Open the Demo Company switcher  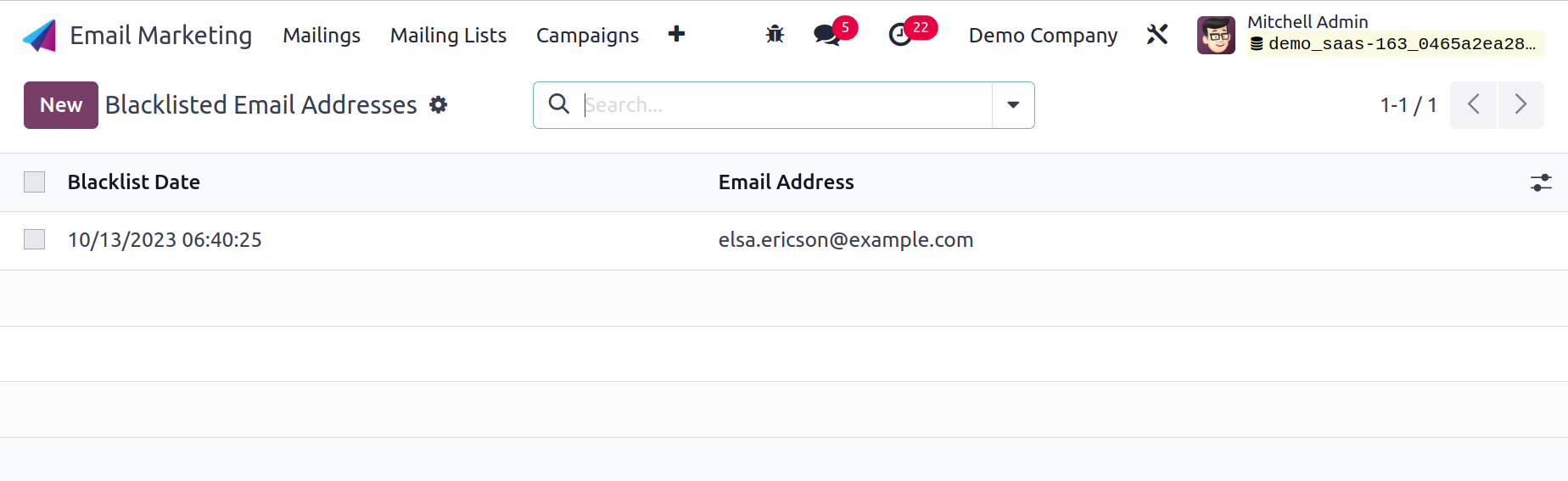click(x=1043, y=35)
